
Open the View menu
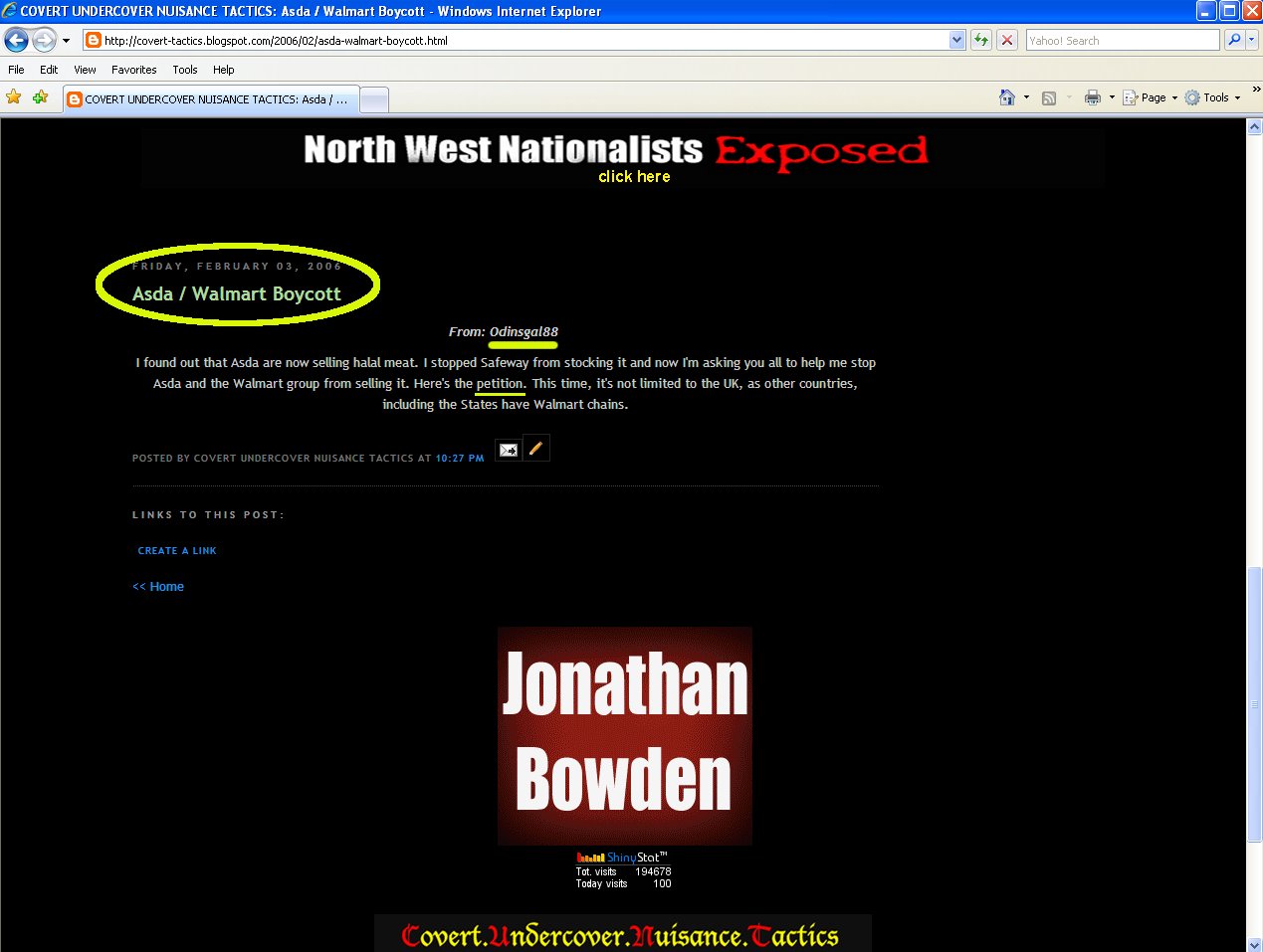pyautogui.click(x=85, y=70)
